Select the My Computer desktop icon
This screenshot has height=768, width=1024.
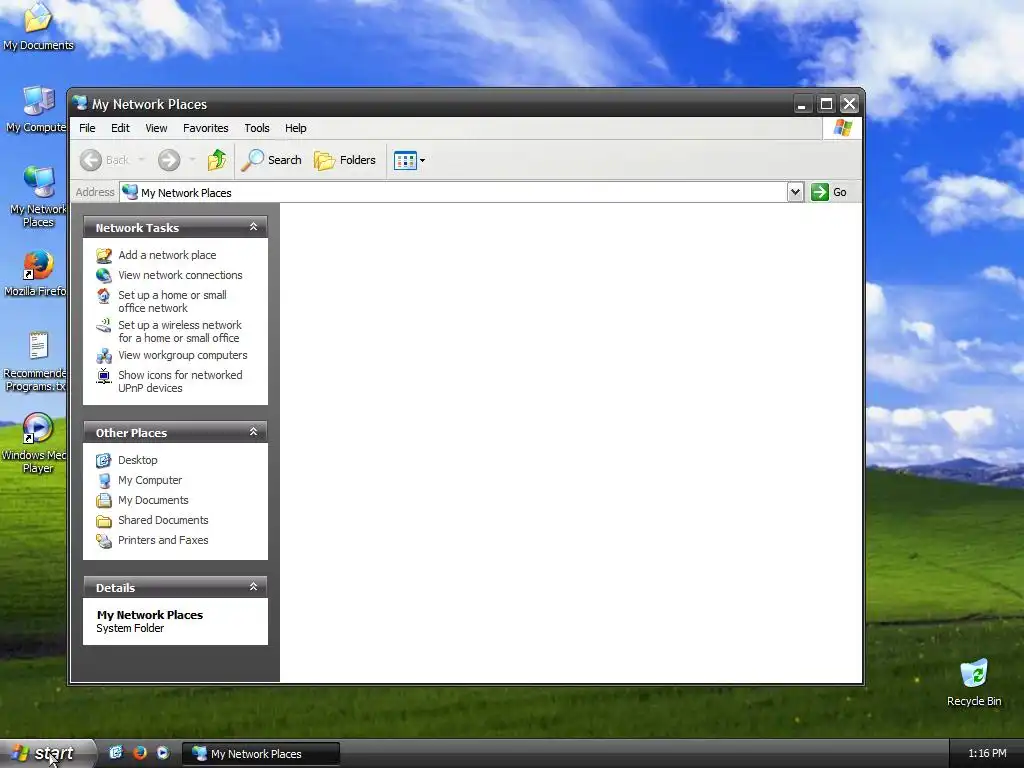(x=37, y=110)
